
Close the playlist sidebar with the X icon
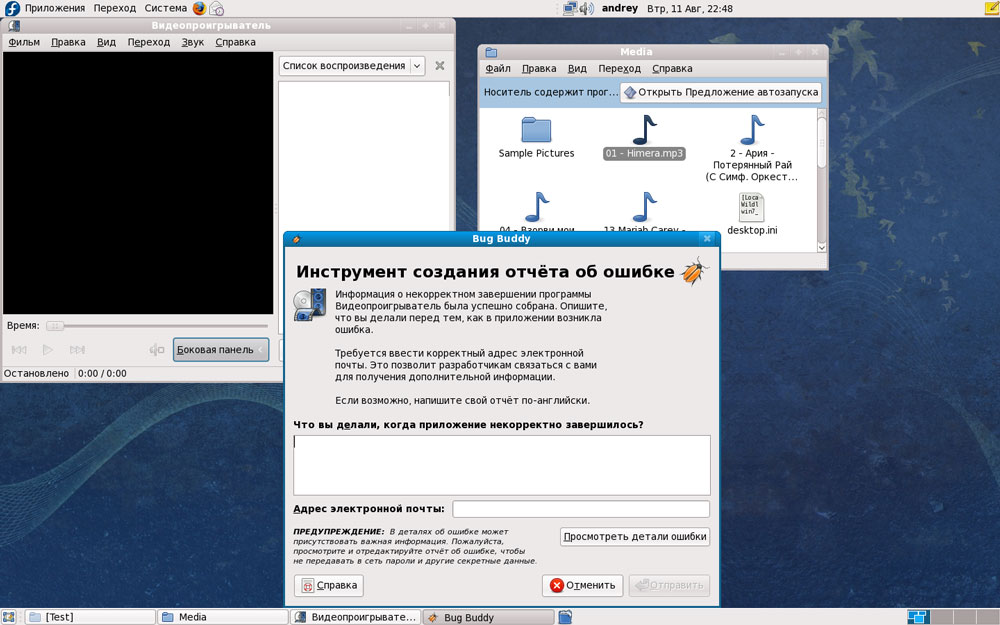pyautogui.click(x=439, y=66)
